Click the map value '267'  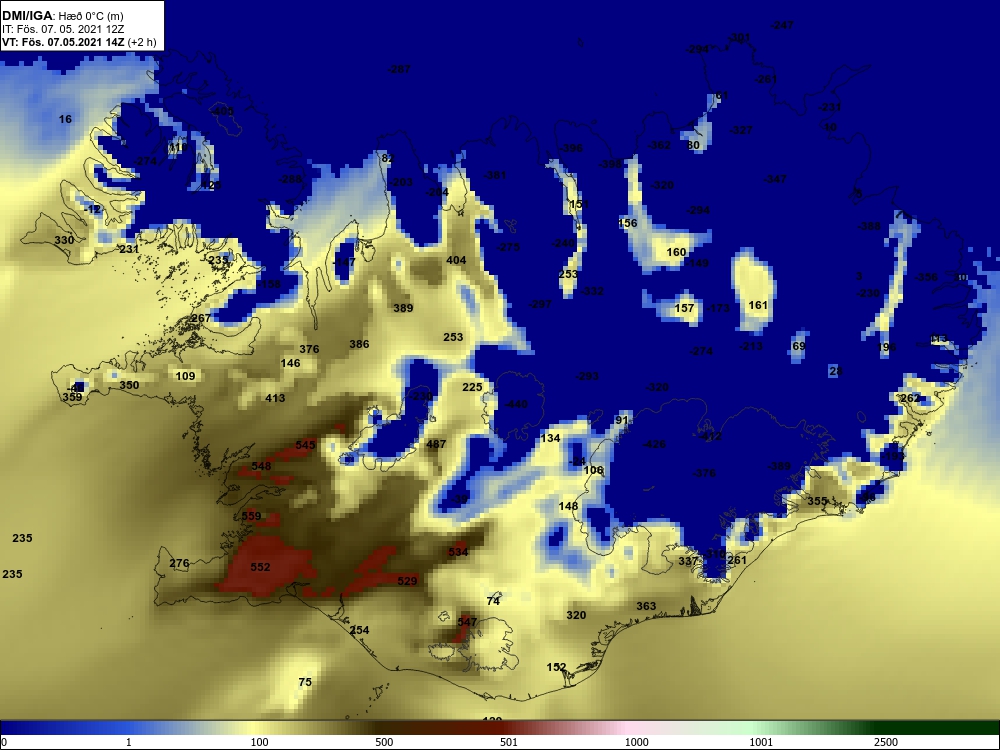tap(200, 318)
